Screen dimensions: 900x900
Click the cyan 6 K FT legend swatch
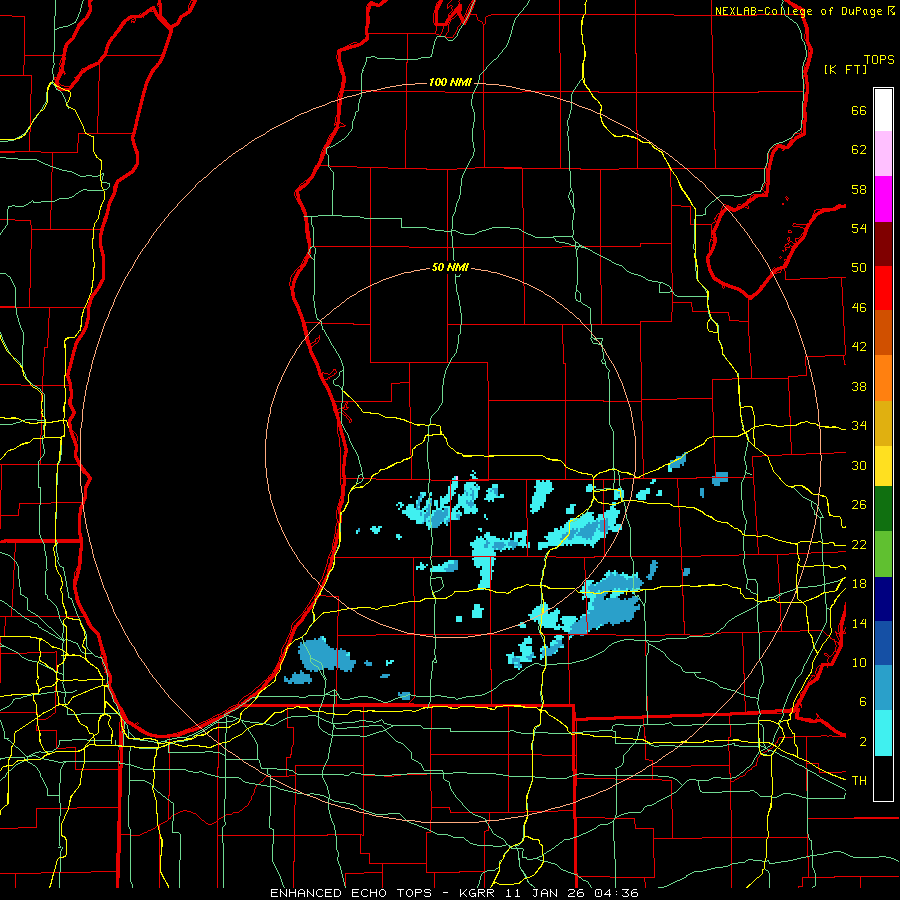coord(883,733)
